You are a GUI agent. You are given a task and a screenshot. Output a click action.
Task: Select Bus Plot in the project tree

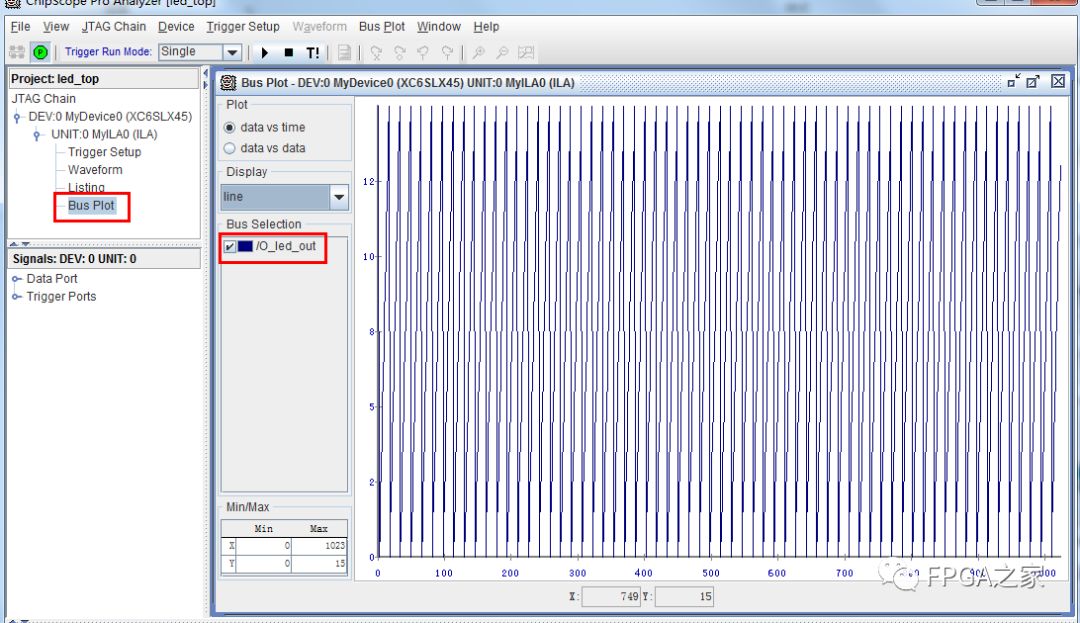[x=91, y=206]
